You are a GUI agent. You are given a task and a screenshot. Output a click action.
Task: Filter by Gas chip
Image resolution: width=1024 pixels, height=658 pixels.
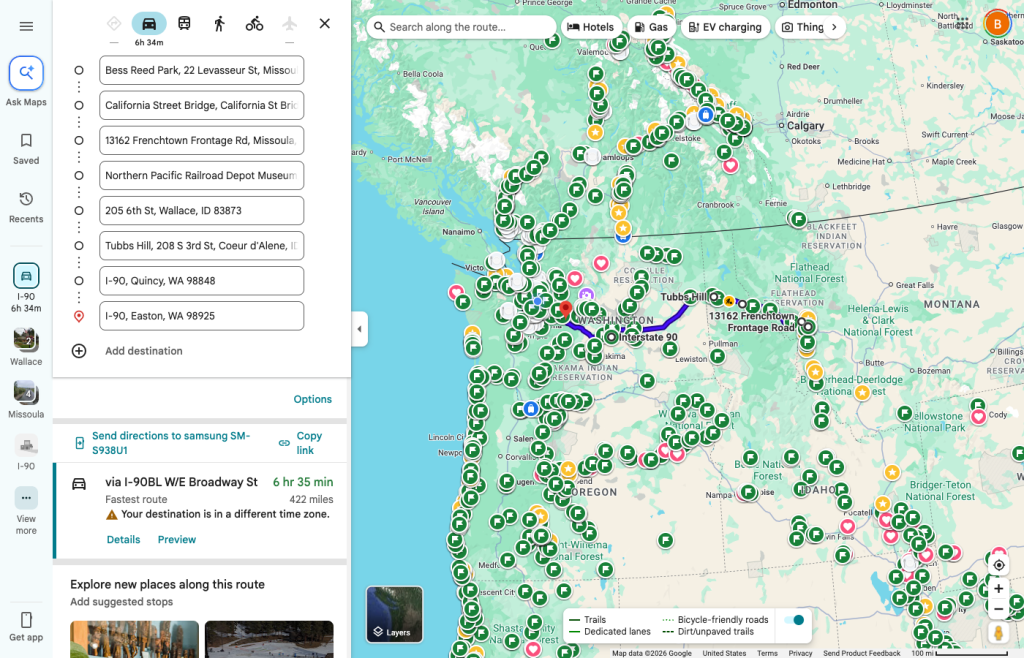point(651,27)
